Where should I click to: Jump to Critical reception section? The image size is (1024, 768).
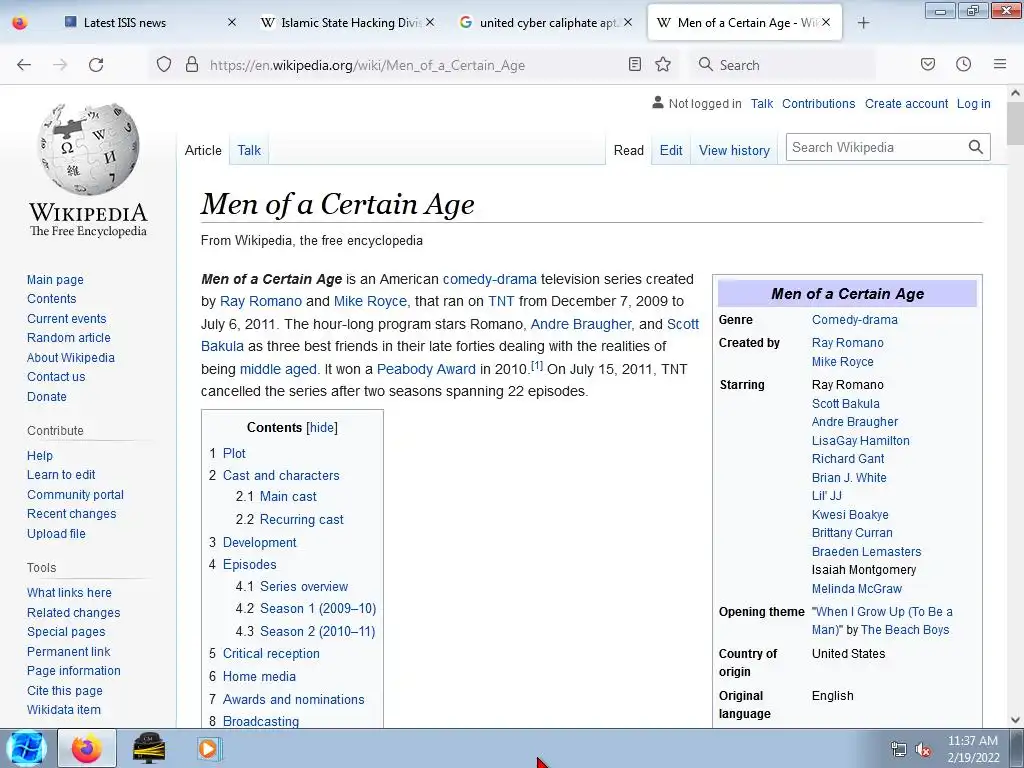point(271,654)
